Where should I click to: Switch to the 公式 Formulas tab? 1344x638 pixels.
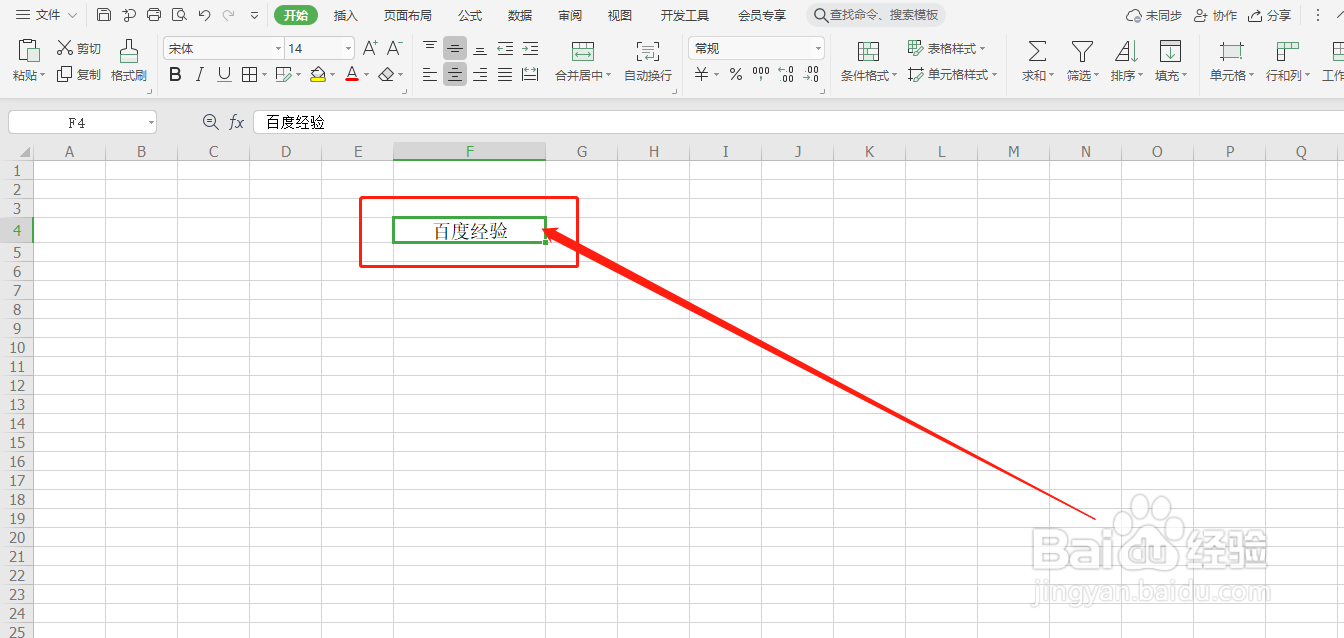[x=470, y=15]
